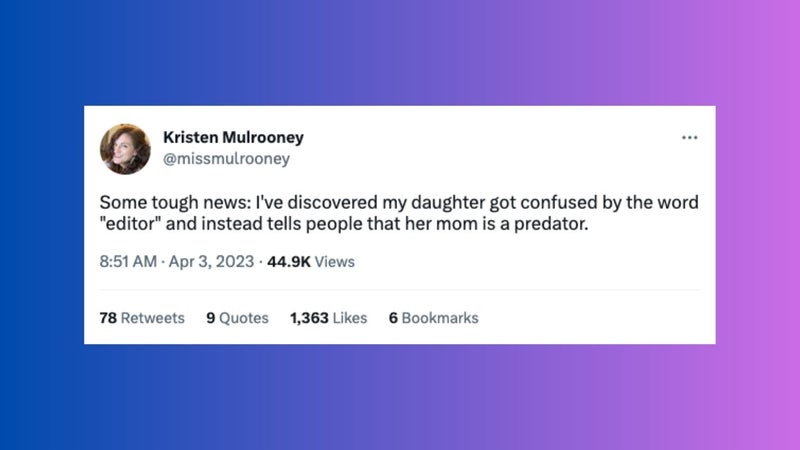Click the 8:51 AM timestamp

(x=128, y=261)
